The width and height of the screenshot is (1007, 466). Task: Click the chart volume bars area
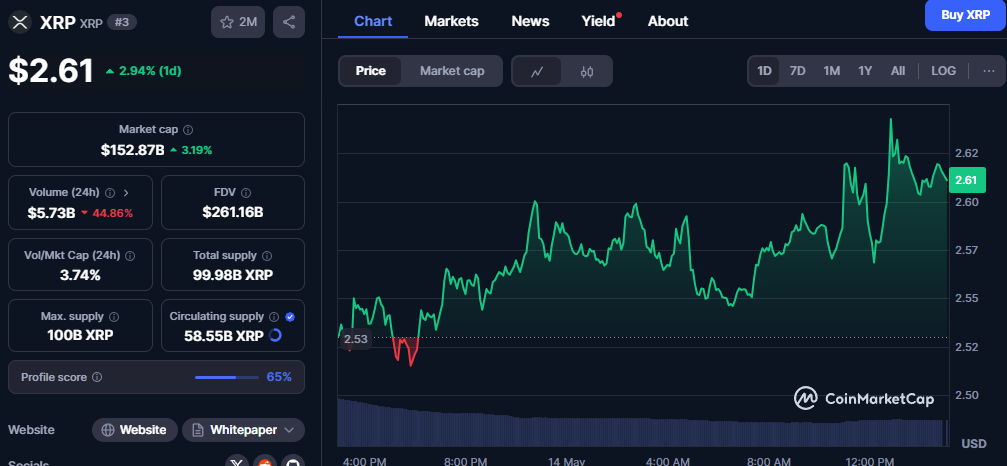click(643, 422)
